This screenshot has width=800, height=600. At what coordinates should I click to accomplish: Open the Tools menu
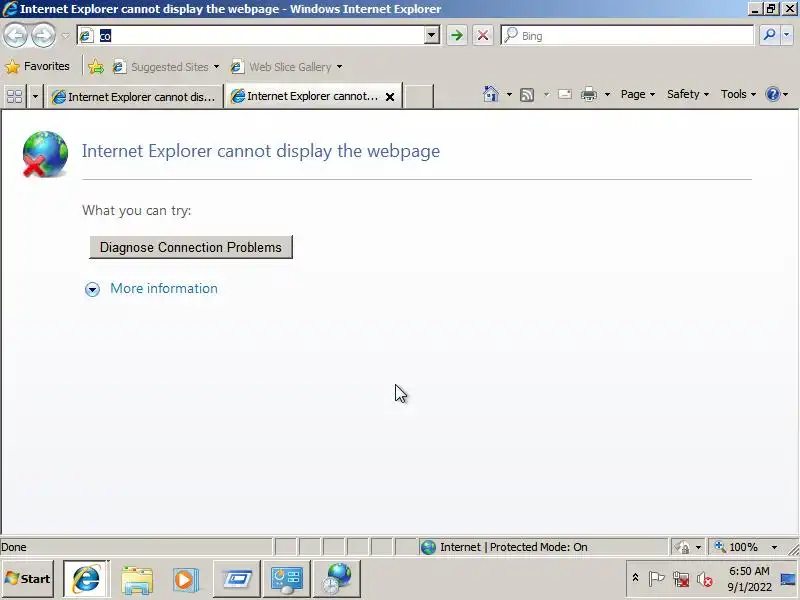click(738, 94)
